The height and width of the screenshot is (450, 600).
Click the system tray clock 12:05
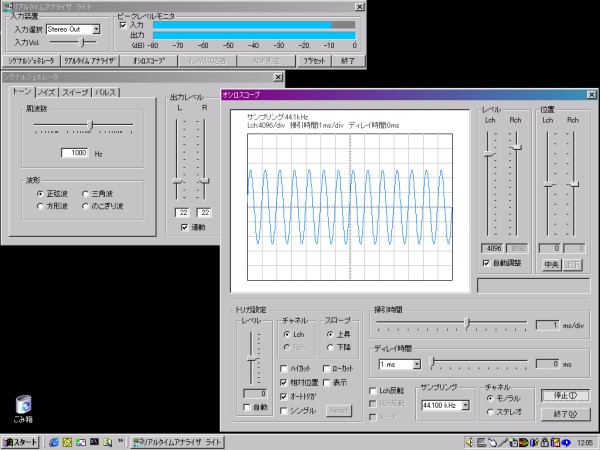pyautogui.click(x=585, y=443)
